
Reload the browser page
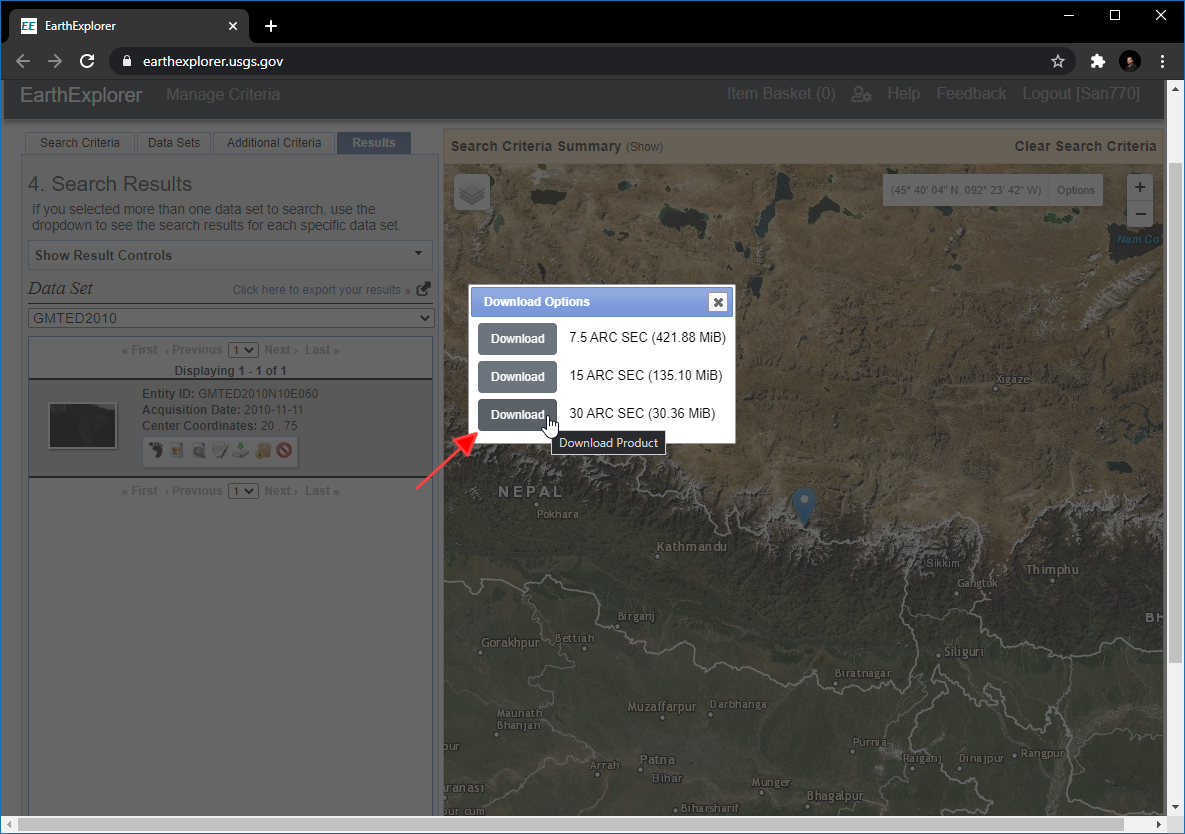[x=87, y=61]
